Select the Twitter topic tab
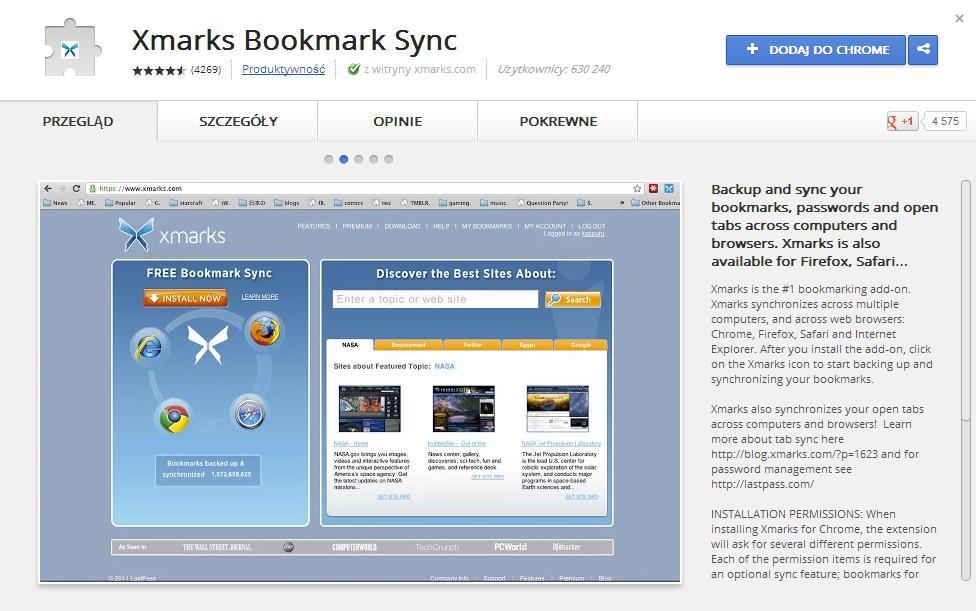 tap(472, 345)
